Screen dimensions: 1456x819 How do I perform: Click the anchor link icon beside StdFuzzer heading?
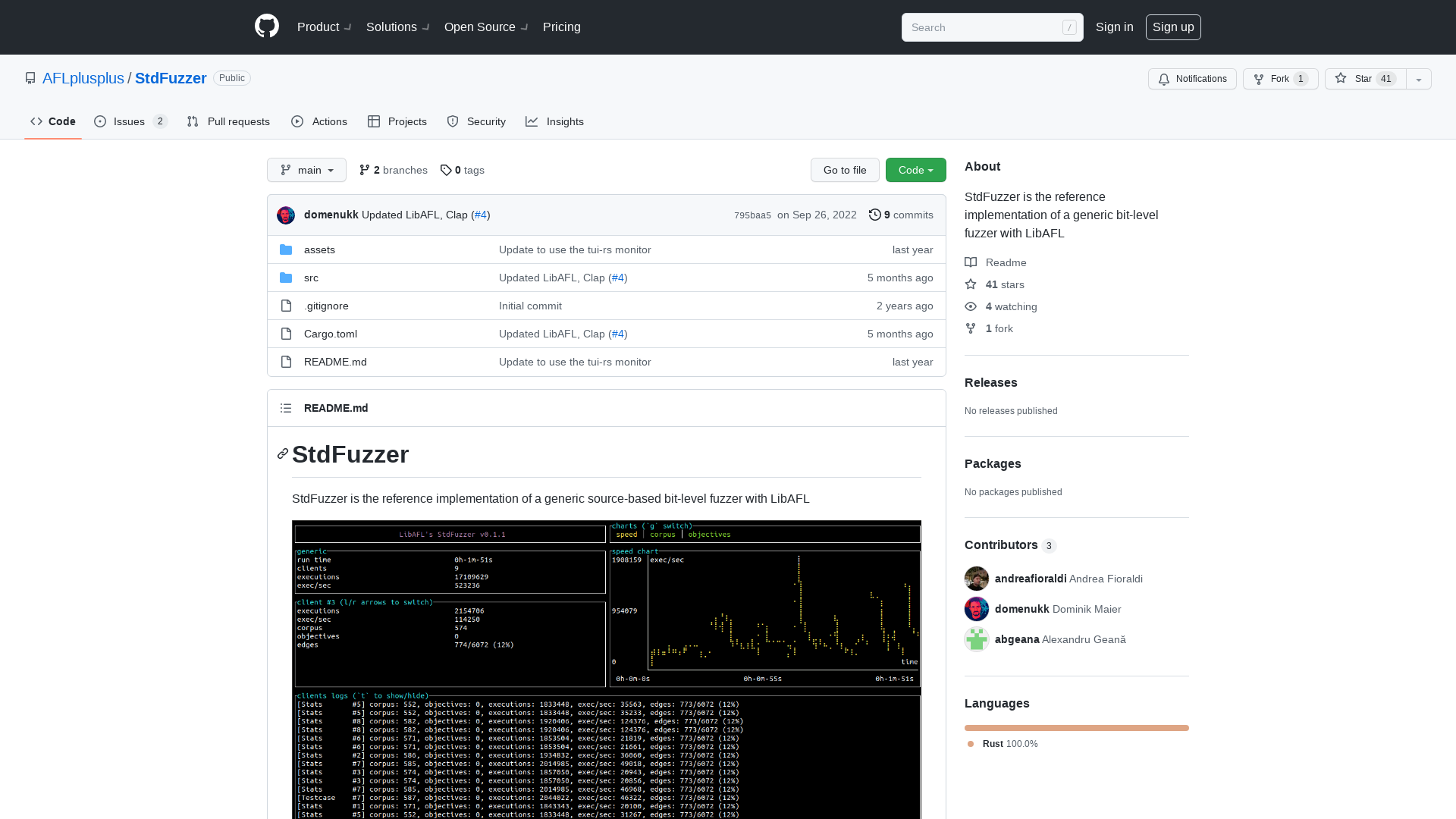tap(283, 453)
